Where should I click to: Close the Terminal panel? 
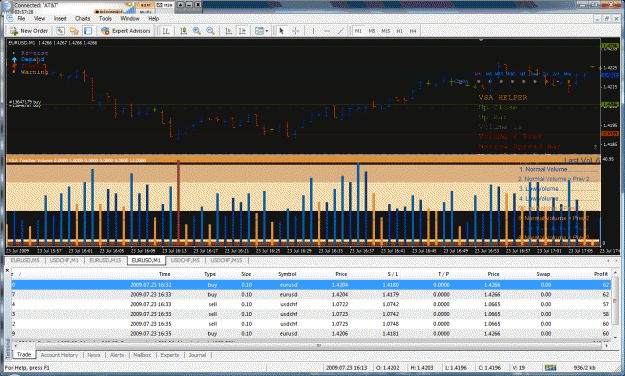pos(7,270)
